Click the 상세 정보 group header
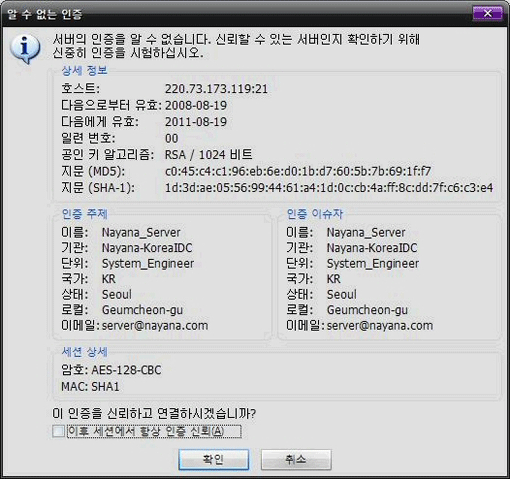Screen dimensions: 510x479 (85, 70)
